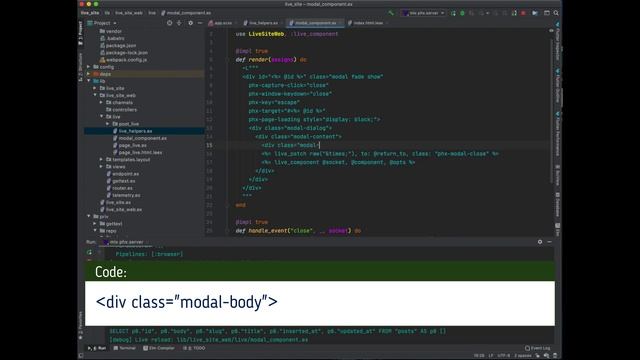Click live_site in the breadcrumb bar
Screen dimensions: 640x360
tap(90, 13)
